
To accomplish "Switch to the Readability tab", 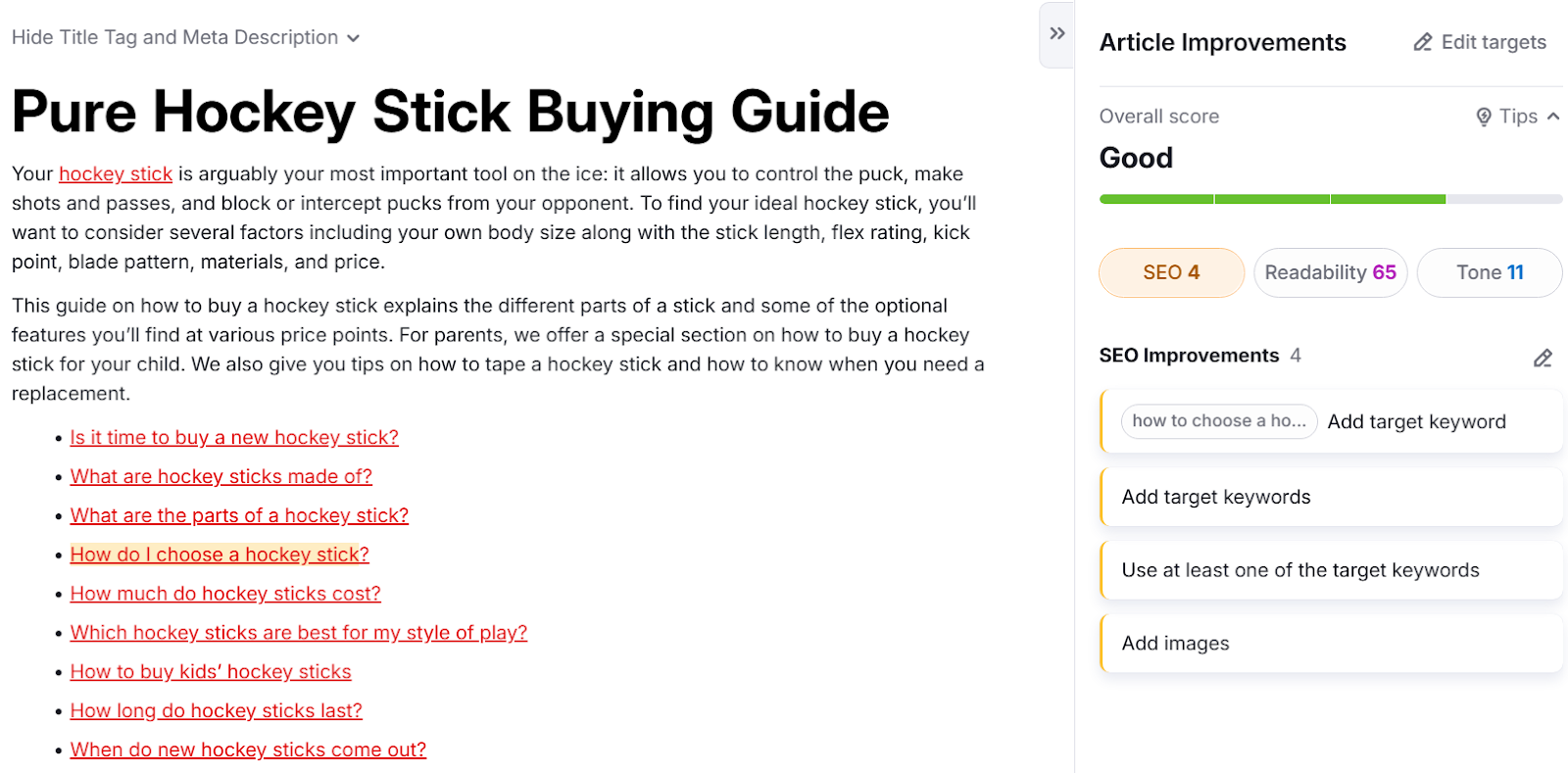I will point(1330,272).
